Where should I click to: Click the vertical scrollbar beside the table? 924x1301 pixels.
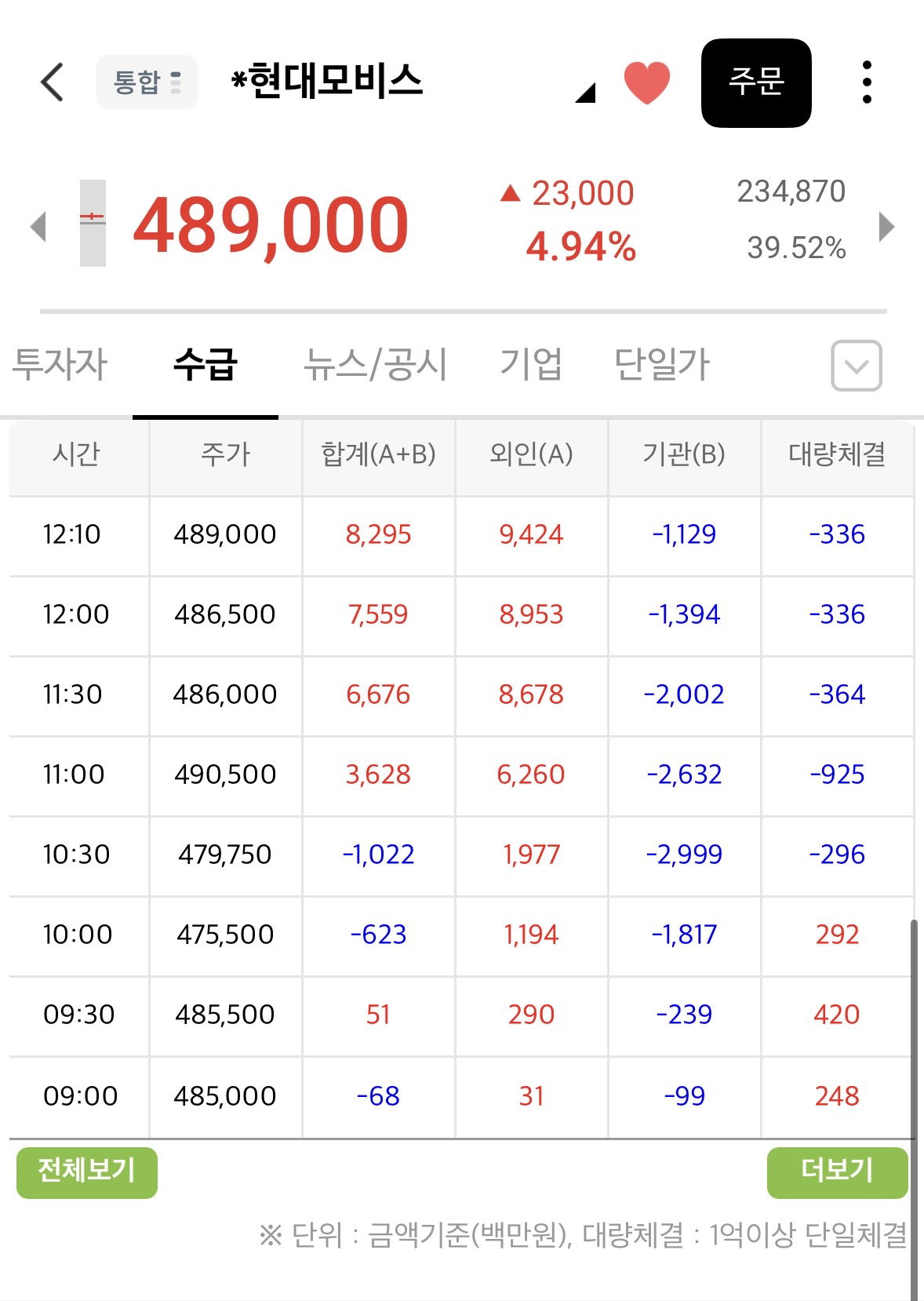(x=914, y=1106)
